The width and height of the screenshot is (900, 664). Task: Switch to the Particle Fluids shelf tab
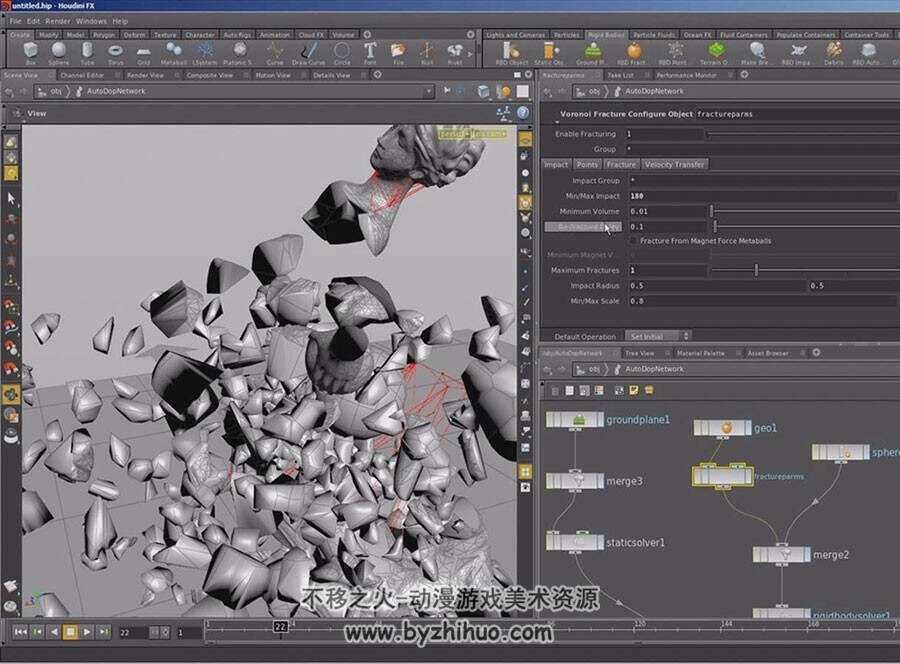pyautogui.click(x=654, y=34)
